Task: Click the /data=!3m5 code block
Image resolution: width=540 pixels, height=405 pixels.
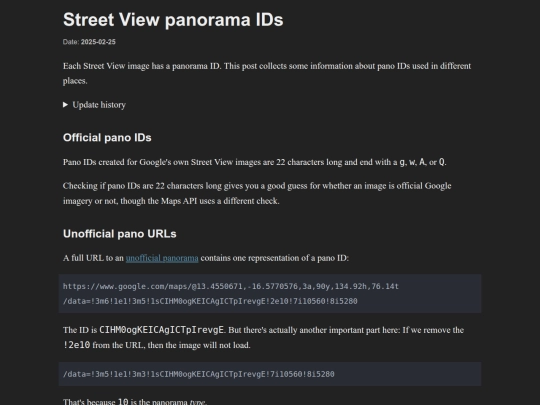Action: point(270,374)
